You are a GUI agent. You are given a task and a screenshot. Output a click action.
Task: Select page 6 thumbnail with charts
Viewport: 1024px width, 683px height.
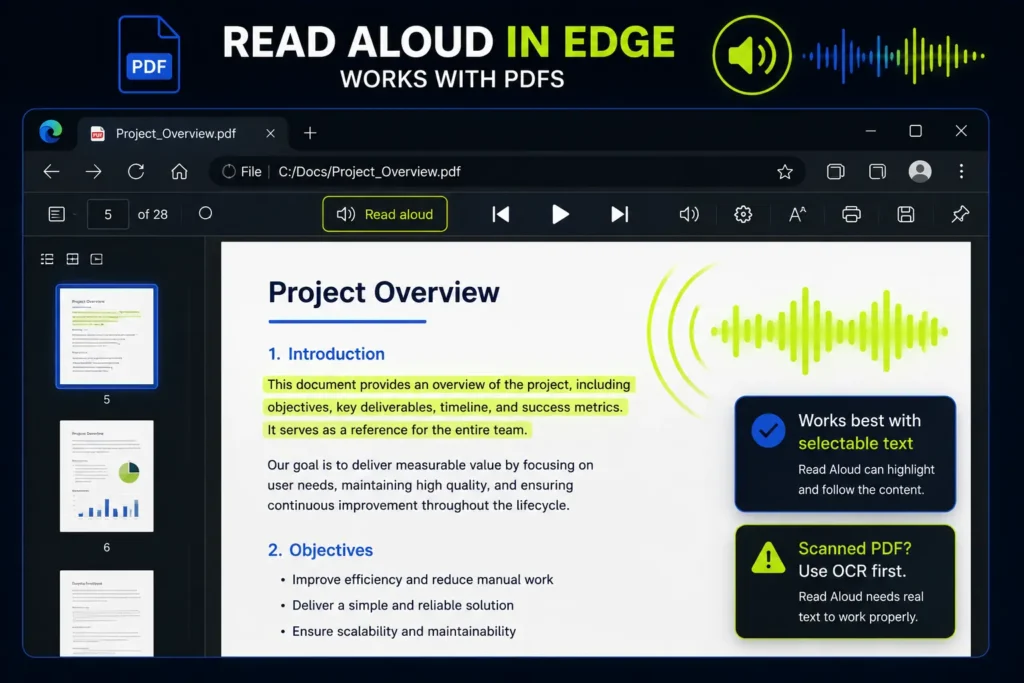pos(106,476)
